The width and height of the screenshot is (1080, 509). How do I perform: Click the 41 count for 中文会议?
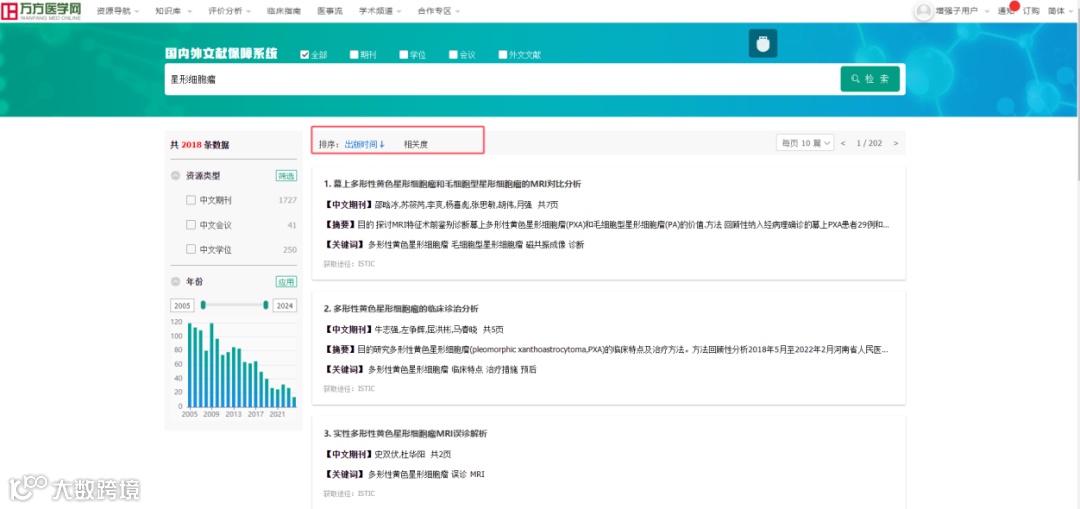[x=292, y=225]
